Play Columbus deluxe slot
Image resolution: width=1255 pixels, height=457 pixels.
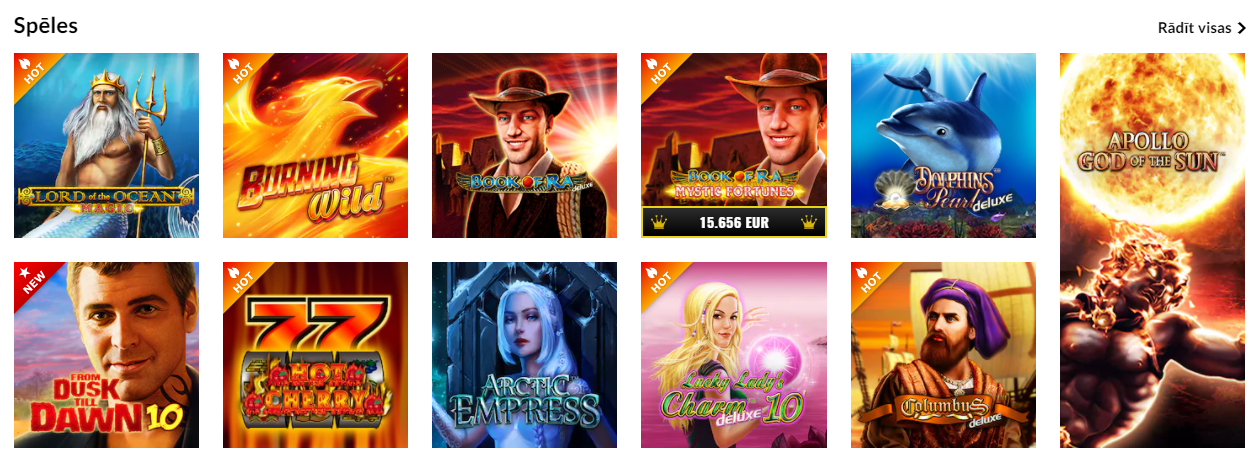point(943,355)
